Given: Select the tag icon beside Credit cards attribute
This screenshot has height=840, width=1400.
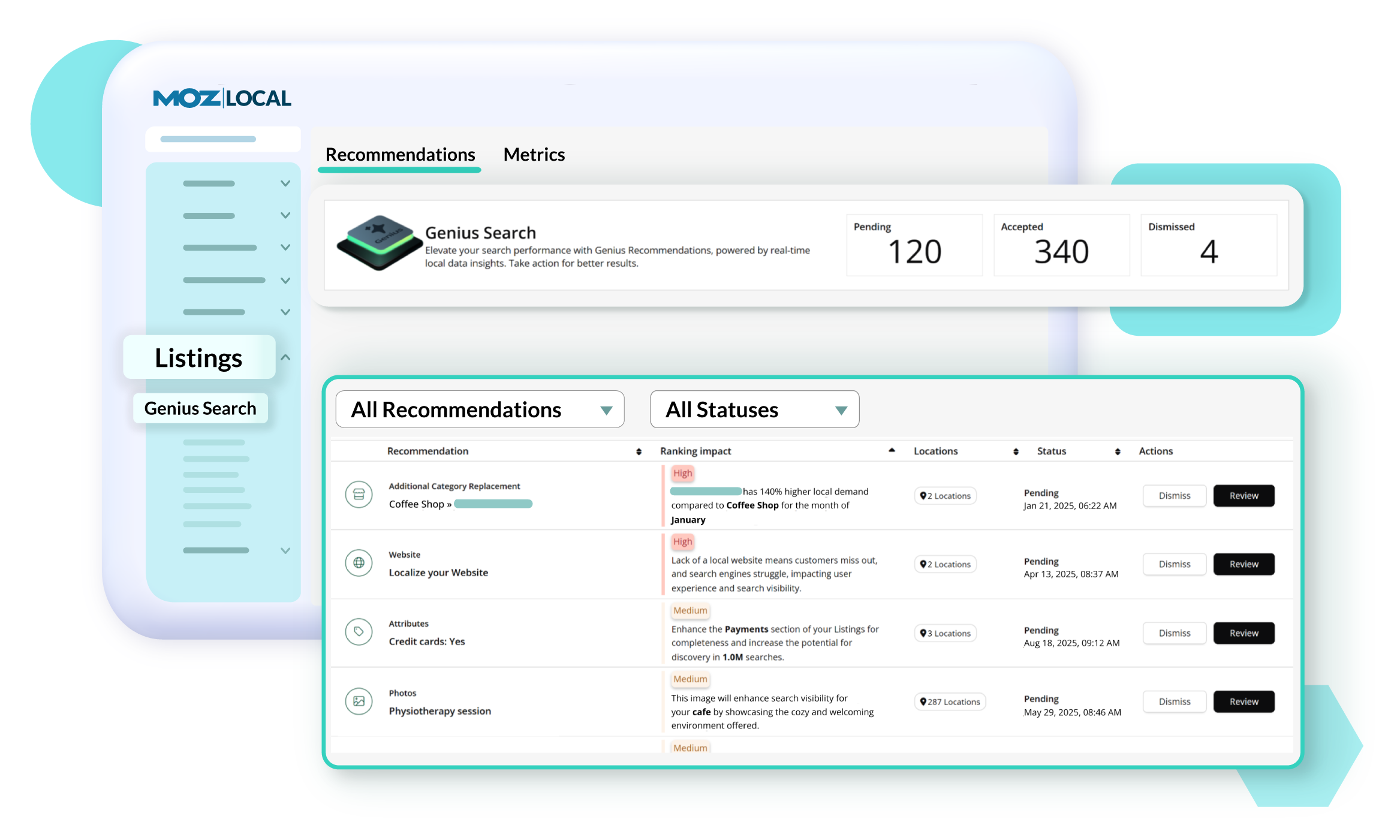Looking at the screenshot, I should point(359,632).
